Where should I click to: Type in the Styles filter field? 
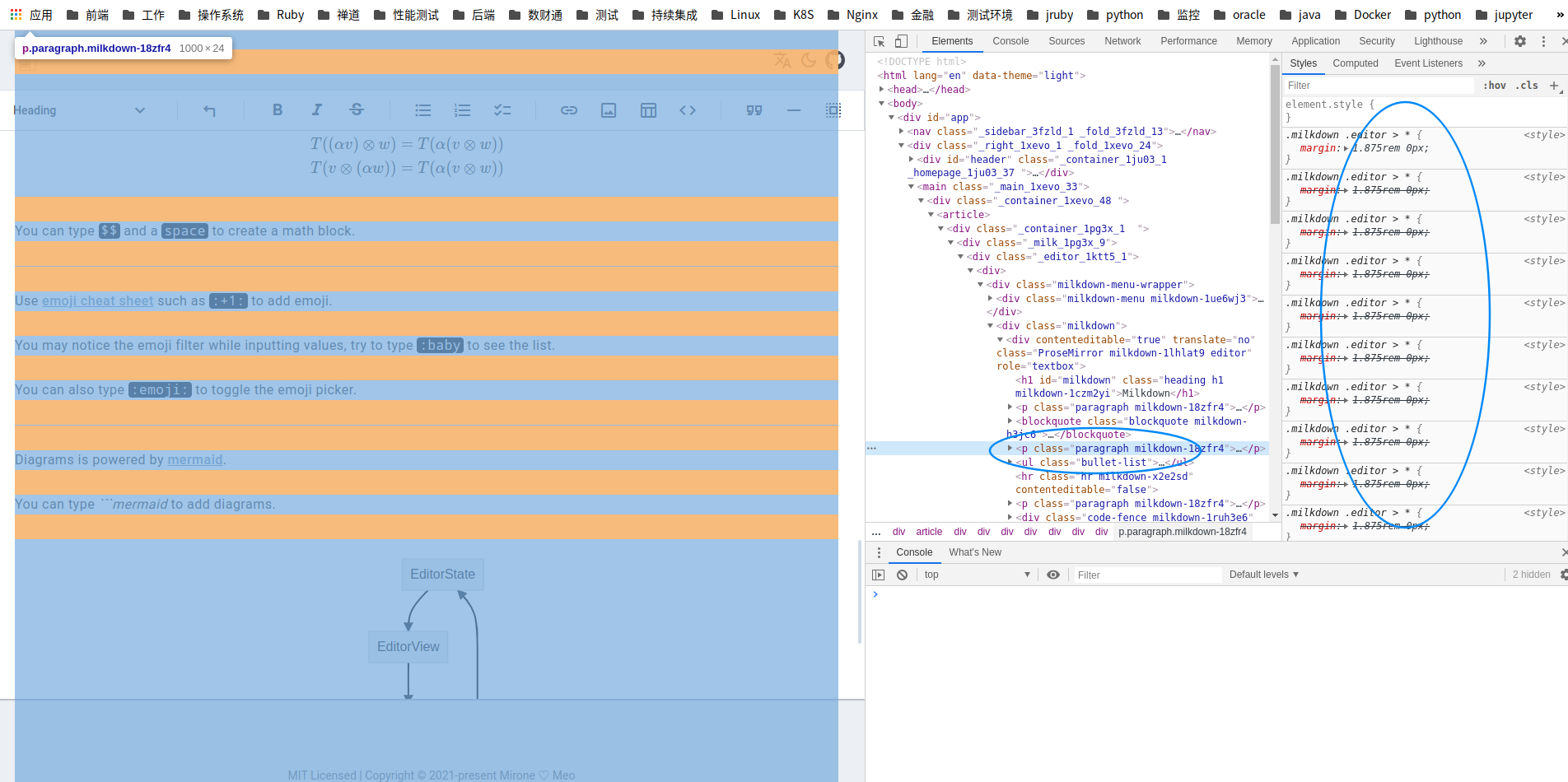[x=1375, y=85]
